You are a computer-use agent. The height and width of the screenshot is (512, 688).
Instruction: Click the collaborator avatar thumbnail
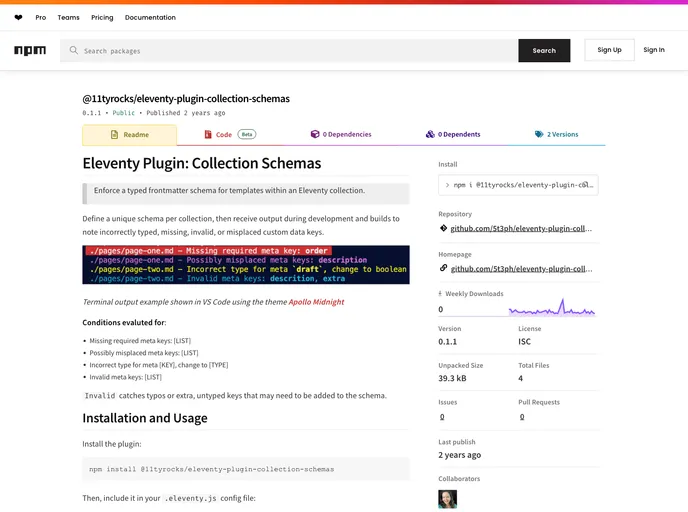pyautogui.click(x=448, y=499)
